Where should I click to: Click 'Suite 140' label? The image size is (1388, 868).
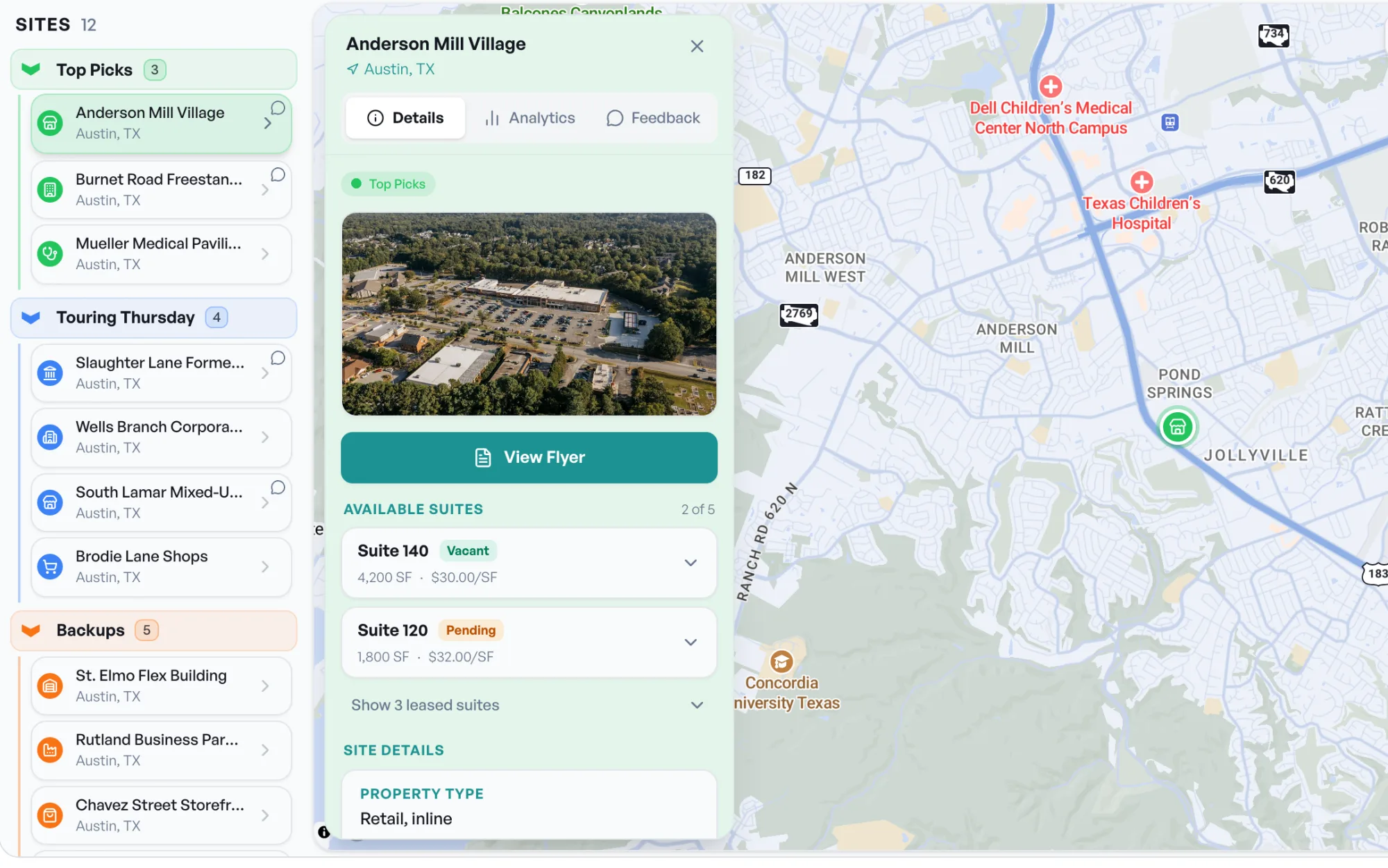(x=393, y=551)
